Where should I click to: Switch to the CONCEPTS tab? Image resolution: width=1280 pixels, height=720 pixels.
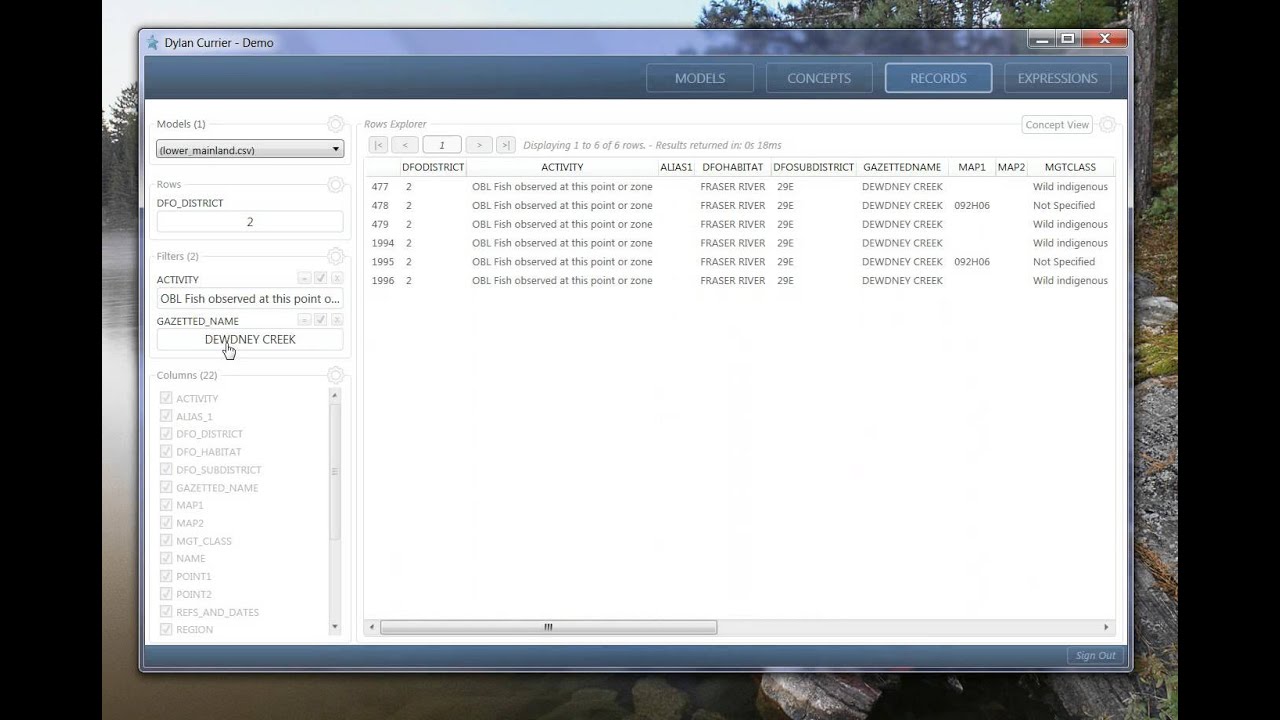pyautogui.click(x=819, y=78)
